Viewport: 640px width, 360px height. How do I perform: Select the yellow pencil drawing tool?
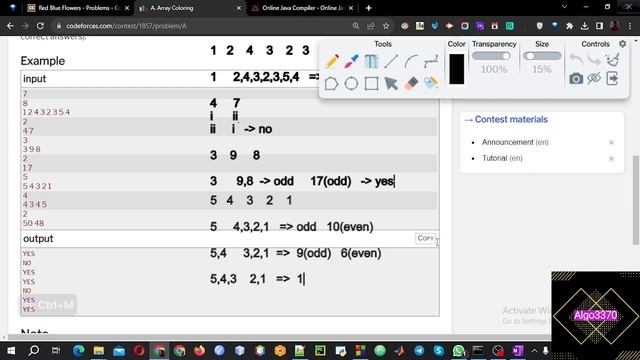(332, 61)
